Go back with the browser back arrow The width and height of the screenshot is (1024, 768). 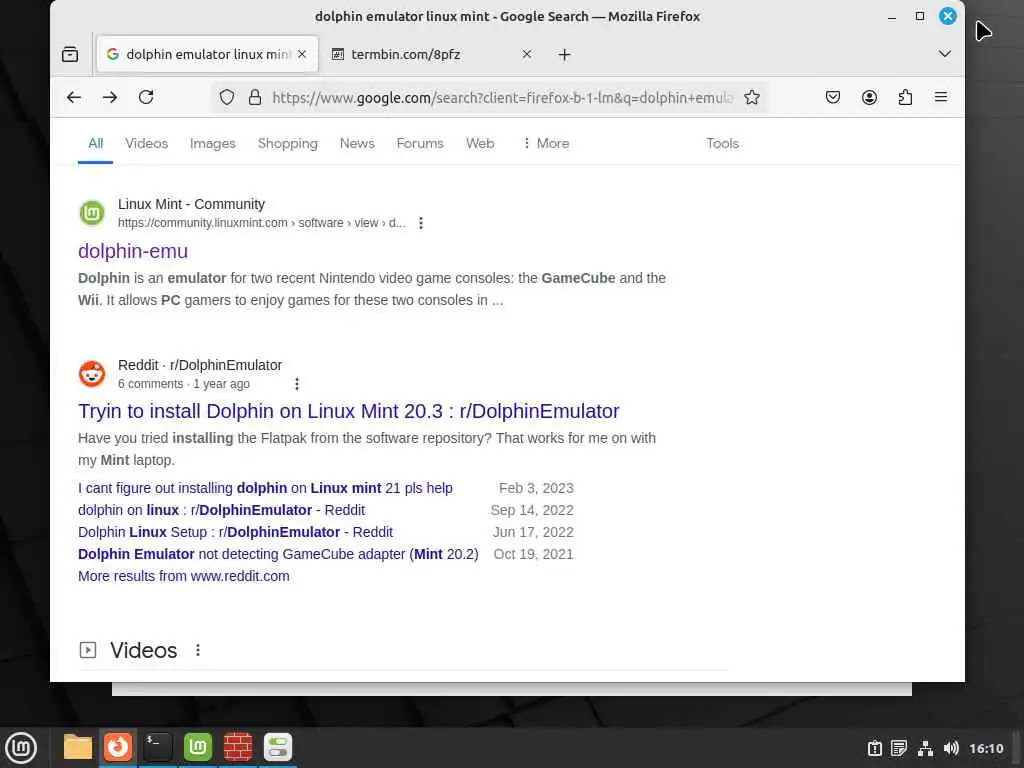click(x=74, y=97)
